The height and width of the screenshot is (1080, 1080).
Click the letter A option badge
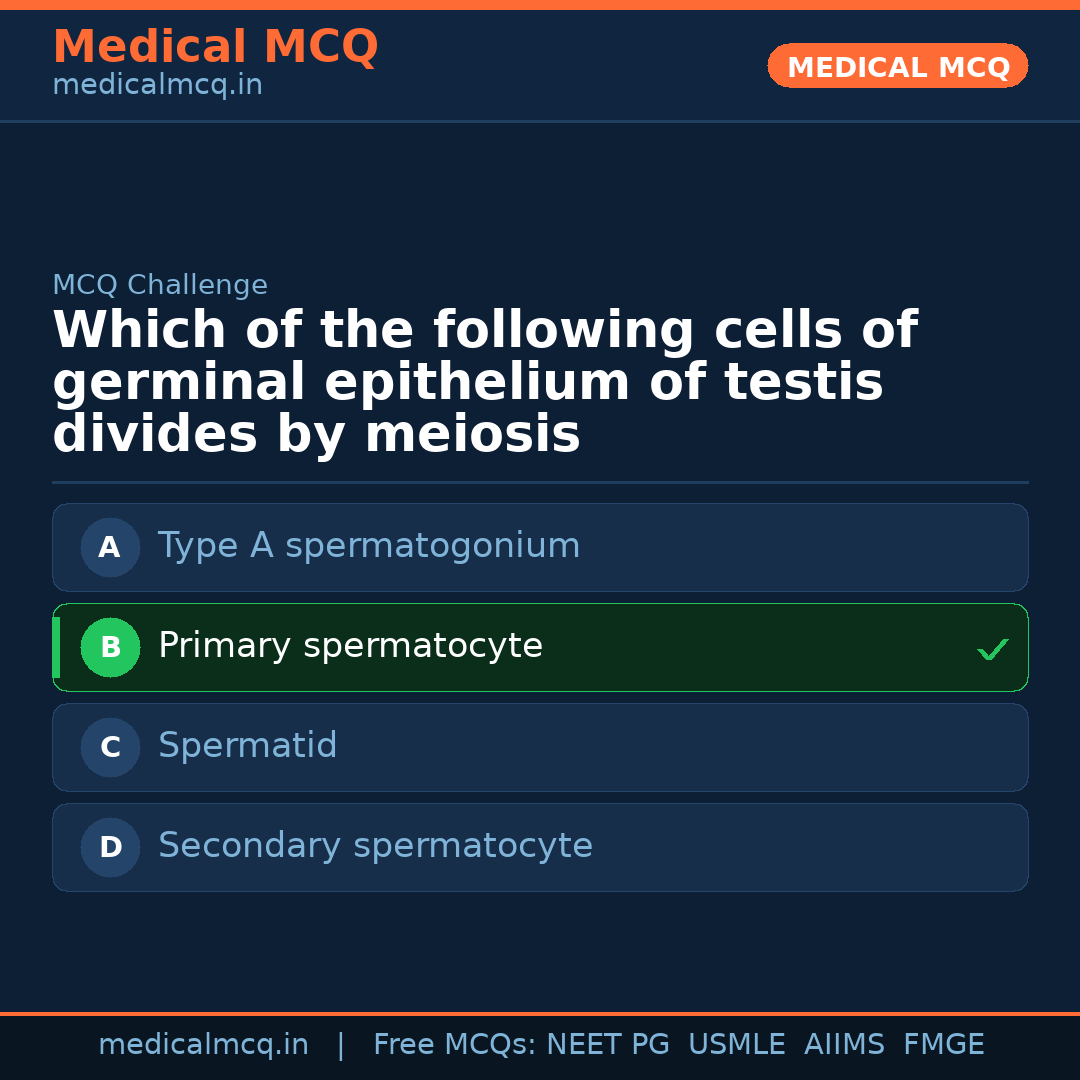pyautogui.click(x=110, y=547)
